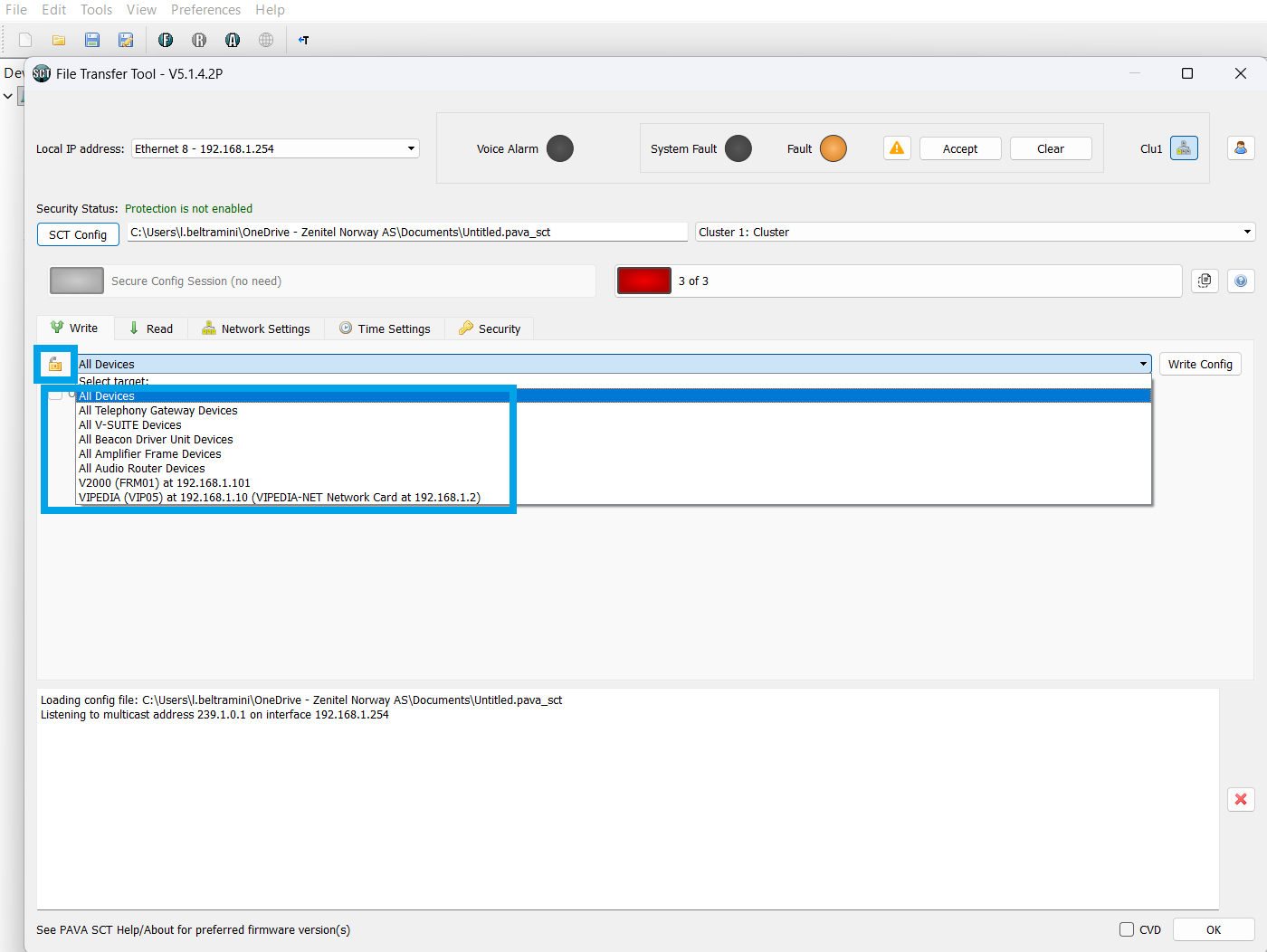
Task: Click the open folder icon beside All Devices
Action: point(55,364)
